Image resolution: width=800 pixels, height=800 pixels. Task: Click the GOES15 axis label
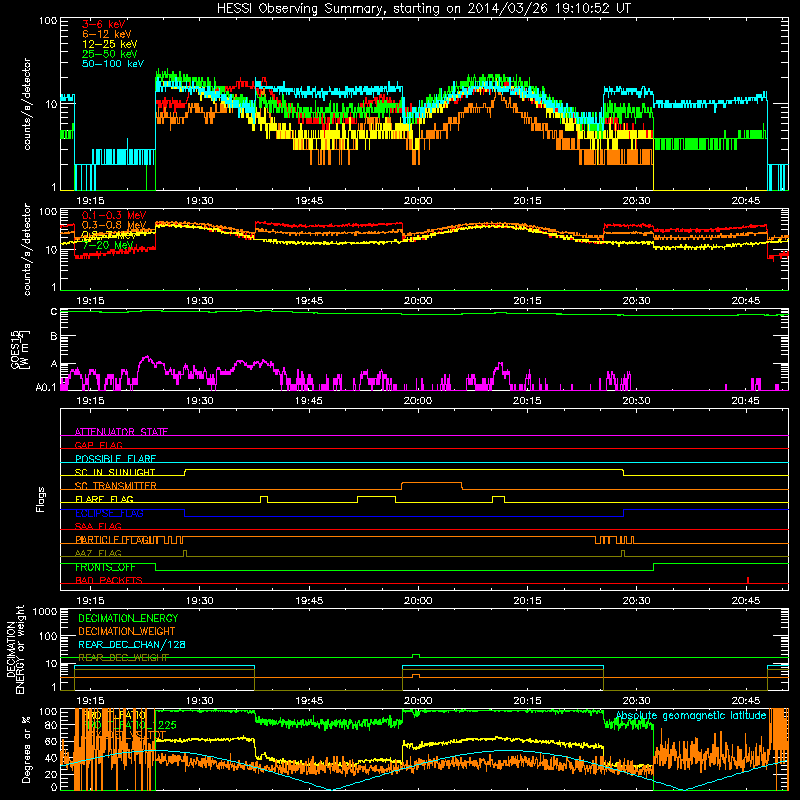(x=20, y=349)
